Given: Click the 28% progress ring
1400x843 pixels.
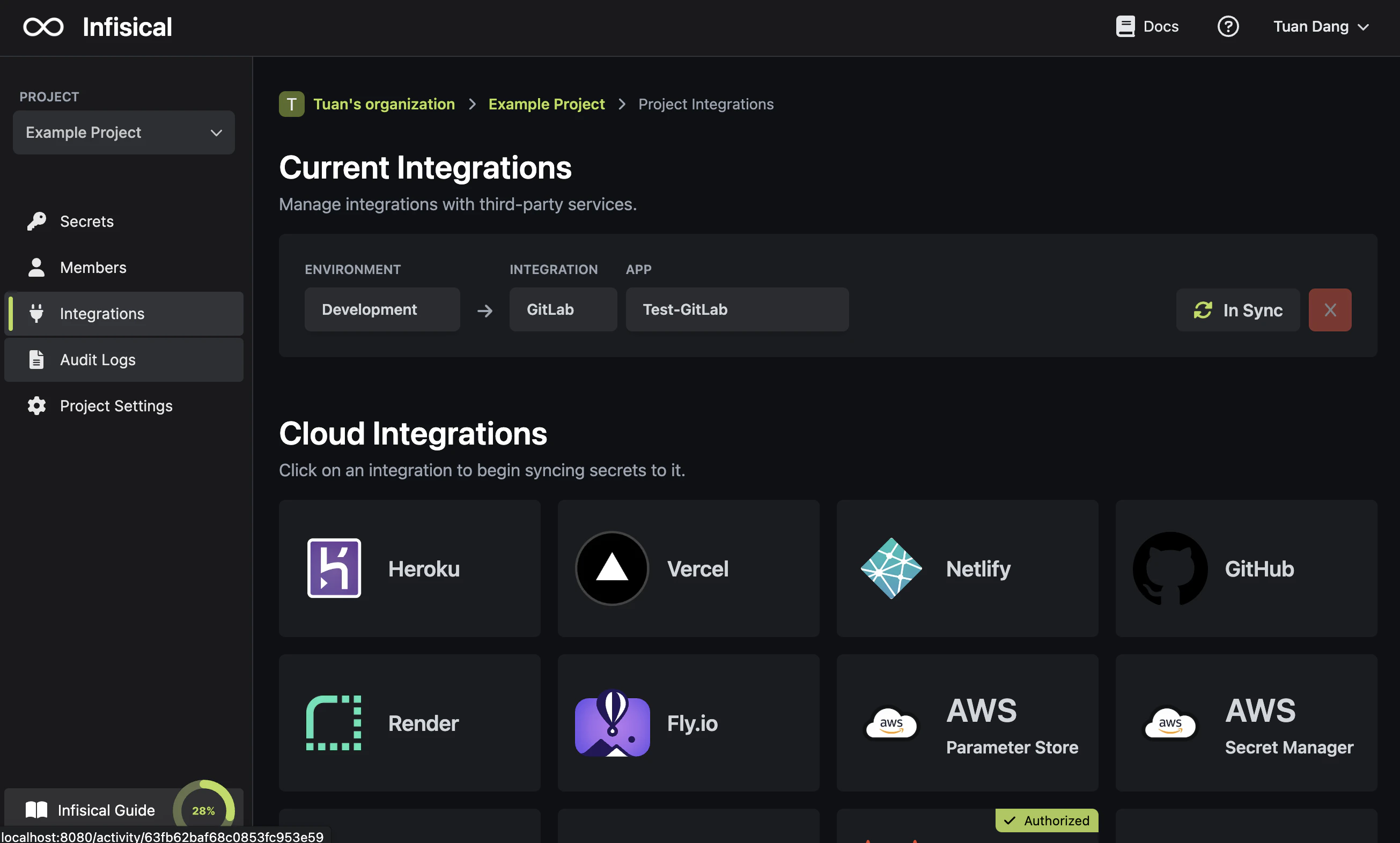Looking at the screenshot, I should tap(203, 810).
